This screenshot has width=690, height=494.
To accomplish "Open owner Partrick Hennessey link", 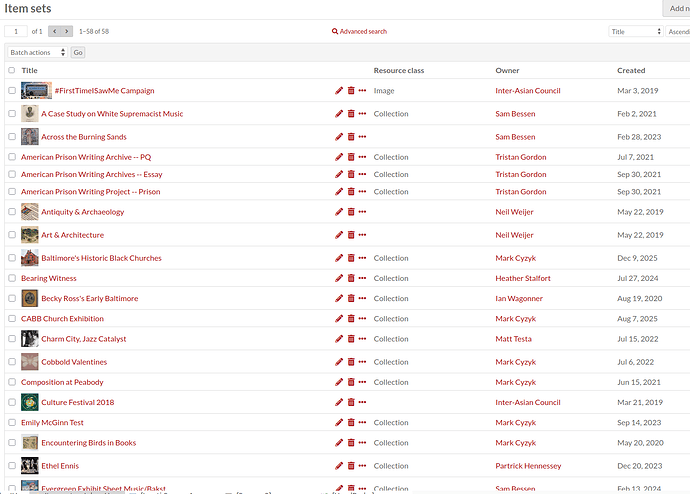I will 528,466.
